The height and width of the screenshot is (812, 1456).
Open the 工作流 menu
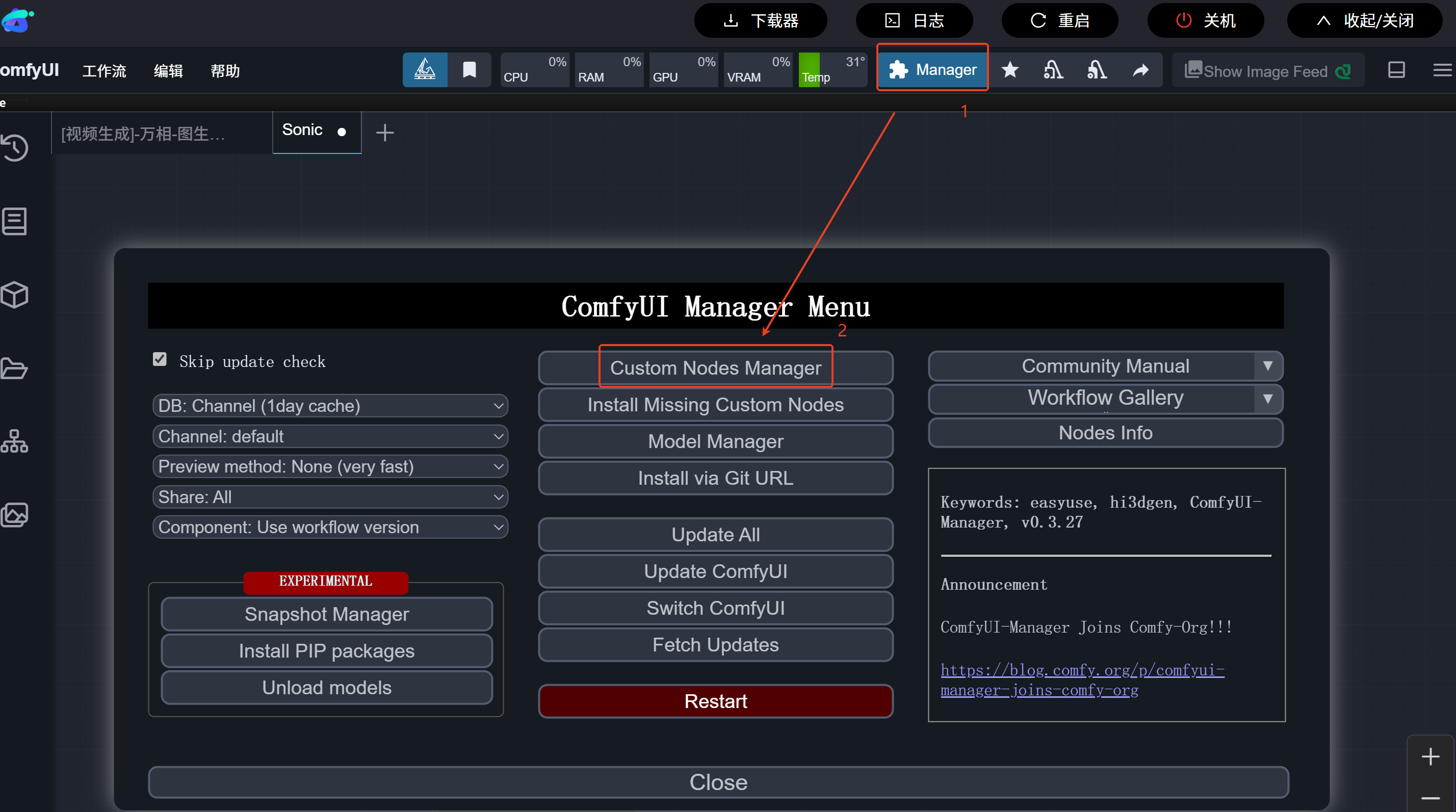tap(104, 71)
